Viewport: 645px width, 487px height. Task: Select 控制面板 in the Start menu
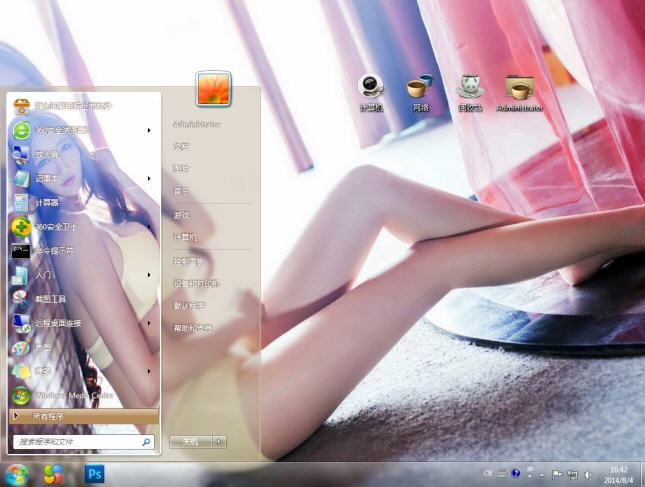pyautogui.click(x=188, y=261)
